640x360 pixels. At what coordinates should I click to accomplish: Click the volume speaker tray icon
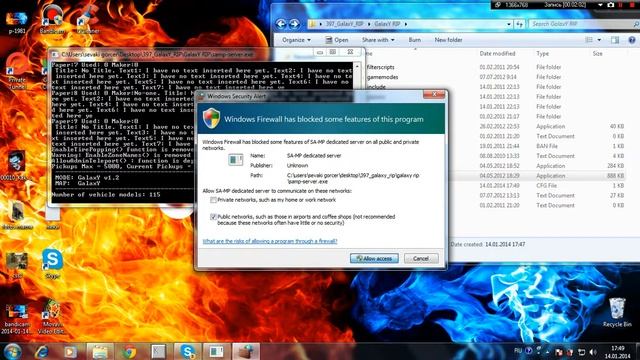coord(593,352)
